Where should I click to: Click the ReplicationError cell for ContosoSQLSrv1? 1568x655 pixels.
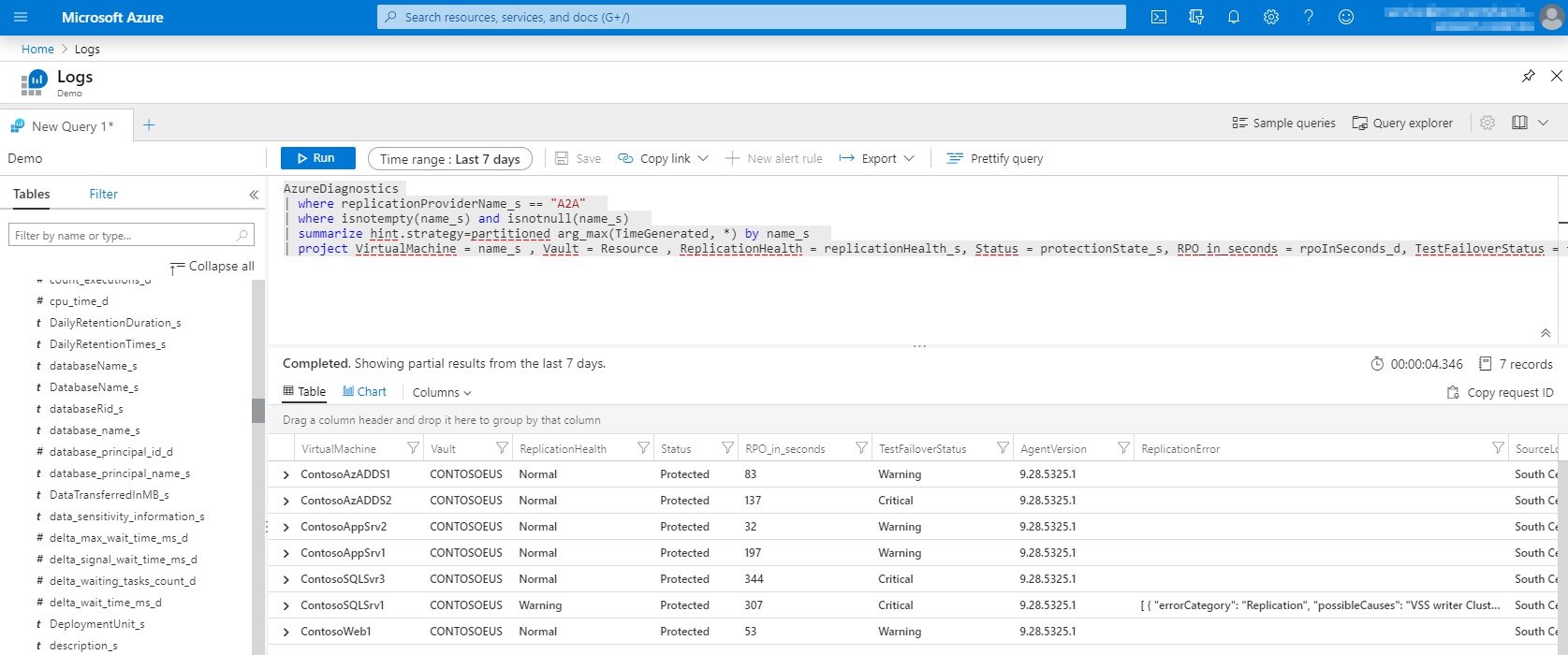coord(1320,605)
